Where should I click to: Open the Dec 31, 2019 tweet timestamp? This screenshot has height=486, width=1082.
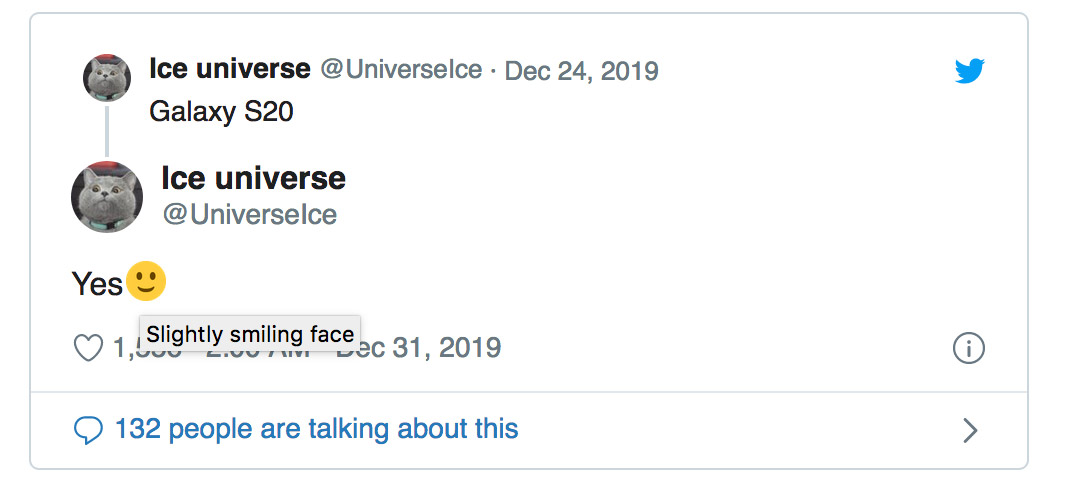pyautogui.click(x=432, y=348)
